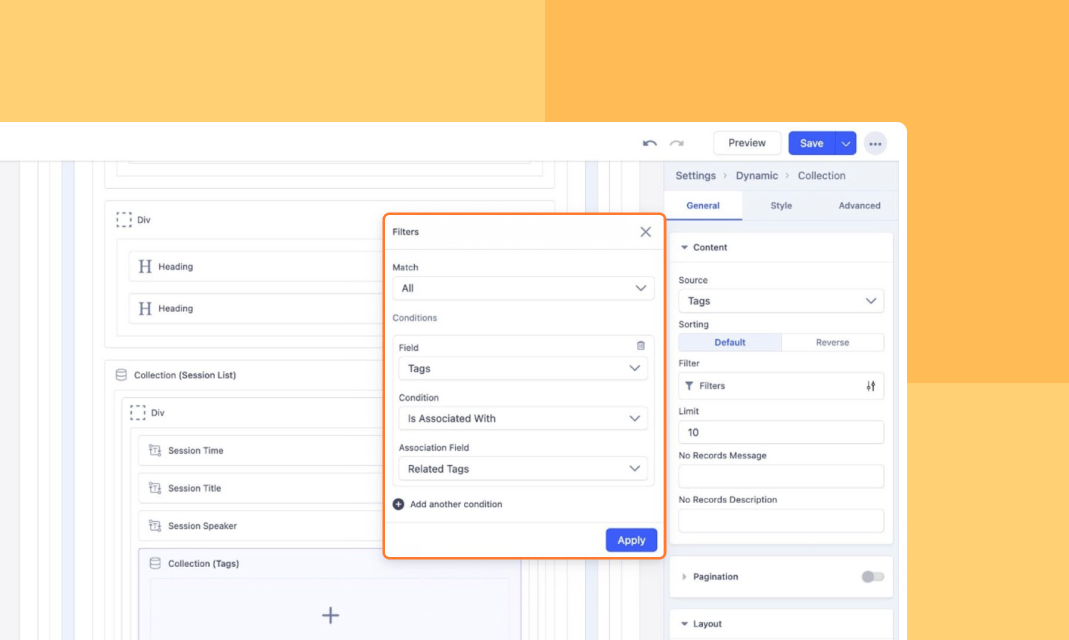This screenshot has width=1069, height=640.
Task: Click the redo arrow icon
Action: [x=677, y=144]
